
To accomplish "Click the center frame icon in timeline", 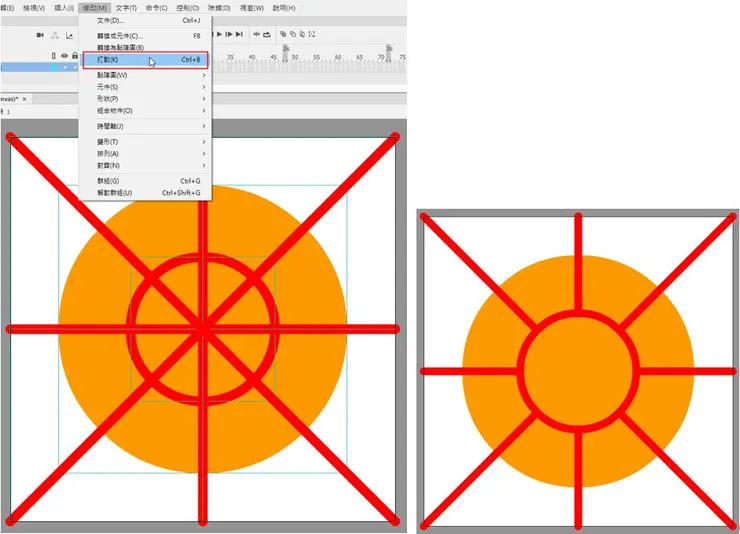I will click(256, 34).
